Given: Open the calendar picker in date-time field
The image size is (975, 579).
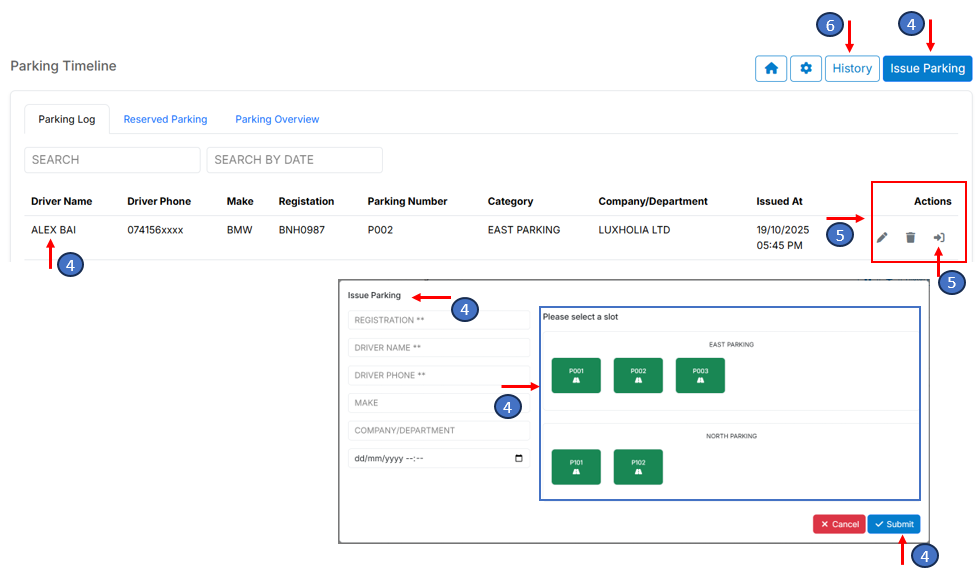Looking at the screenshot, I should coord(518,459).
